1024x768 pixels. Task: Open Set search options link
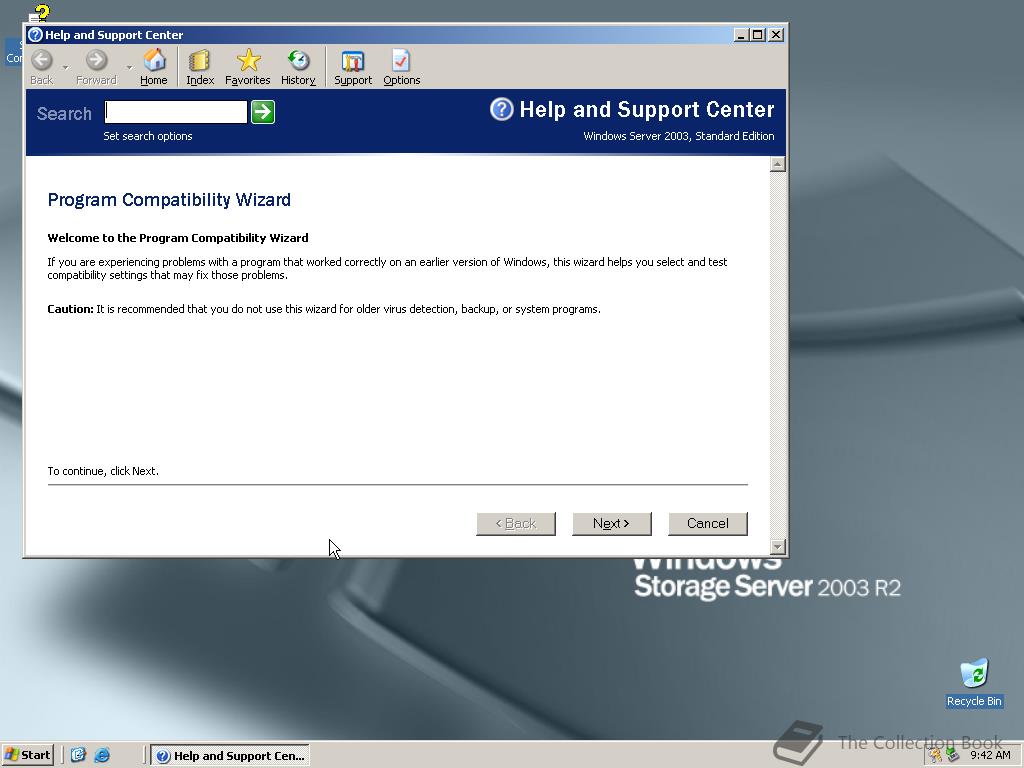point(148,136)
